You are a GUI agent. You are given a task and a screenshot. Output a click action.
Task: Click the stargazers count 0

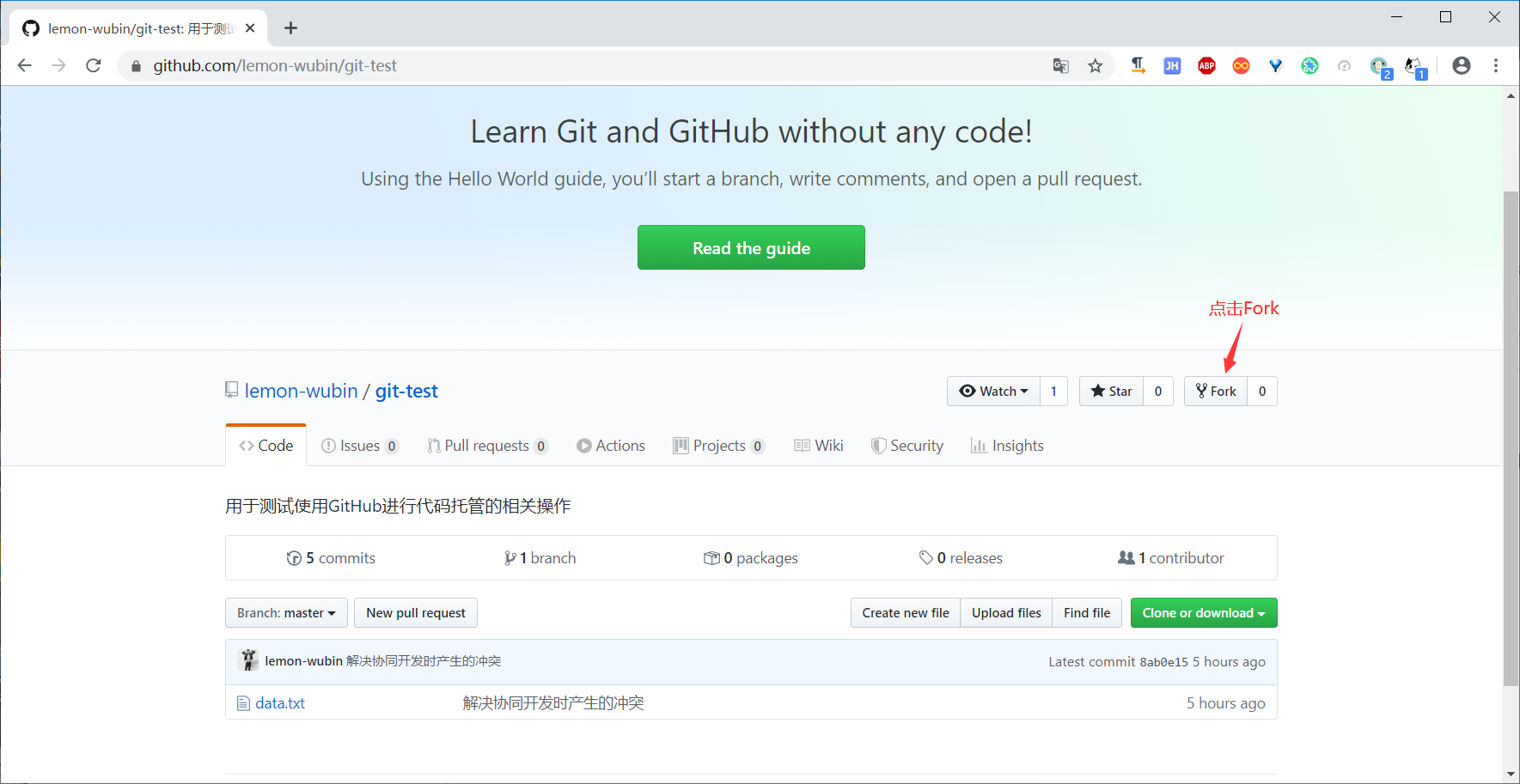point(1158,392)
